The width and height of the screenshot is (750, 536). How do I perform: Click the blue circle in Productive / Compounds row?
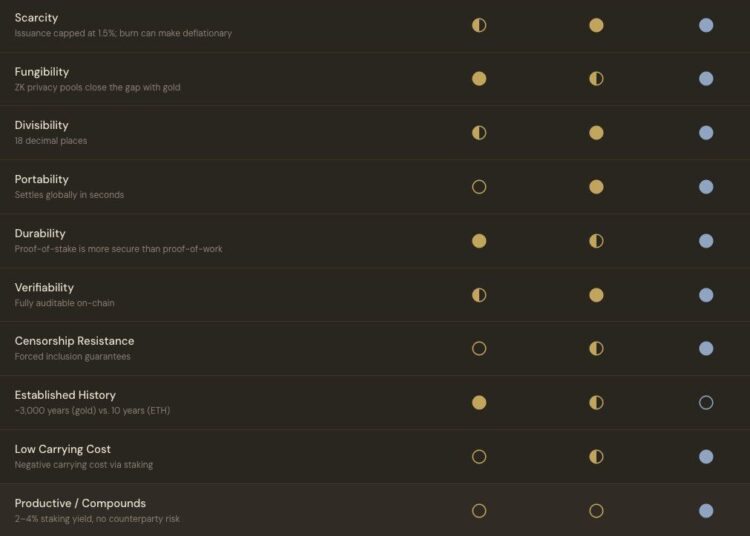click(706, 511)
